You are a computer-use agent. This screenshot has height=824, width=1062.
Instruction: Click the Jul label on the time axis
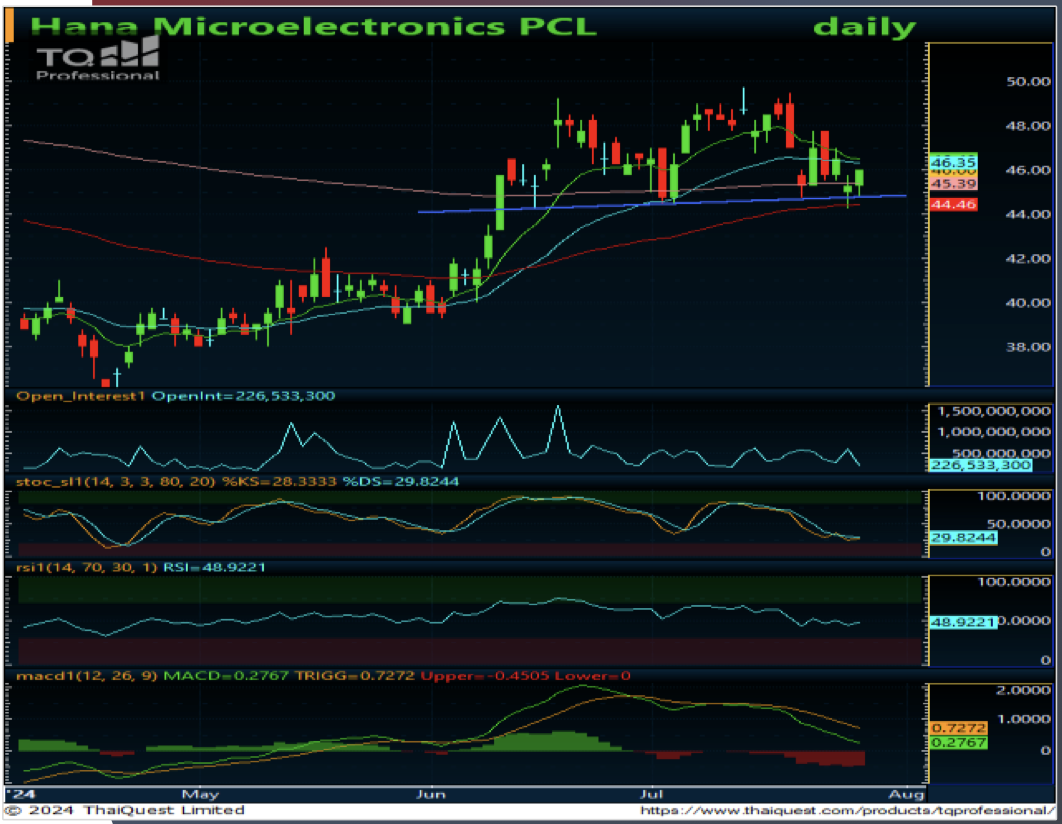pos(652,794)
